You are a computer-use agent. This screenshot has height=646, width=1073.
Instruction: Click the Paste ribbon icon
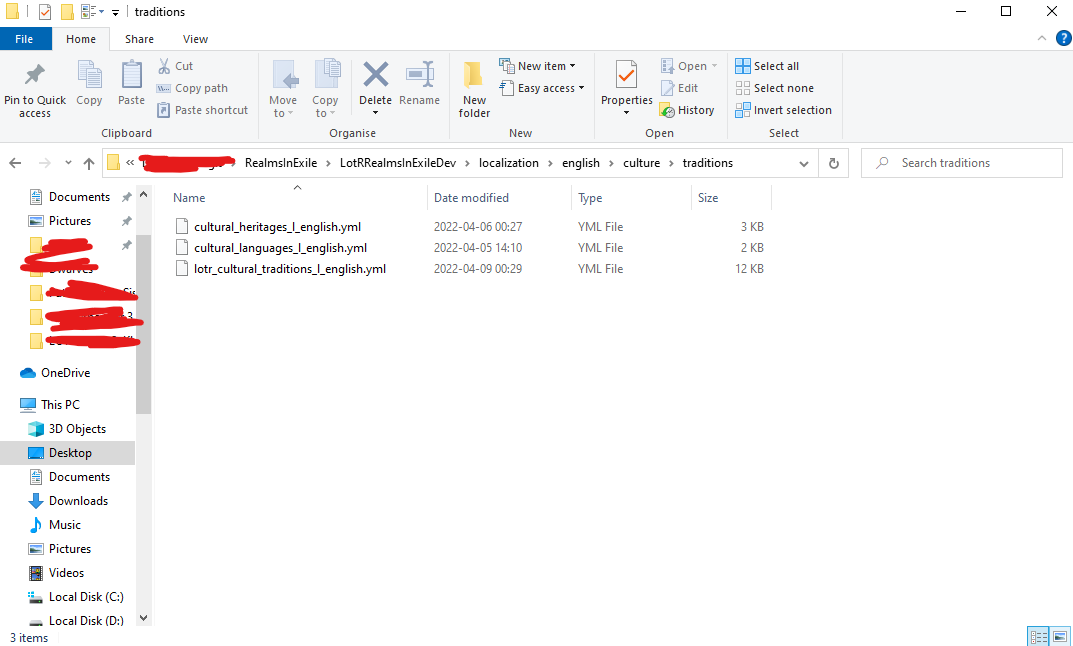pyautogui.click(x=131, y=74)
